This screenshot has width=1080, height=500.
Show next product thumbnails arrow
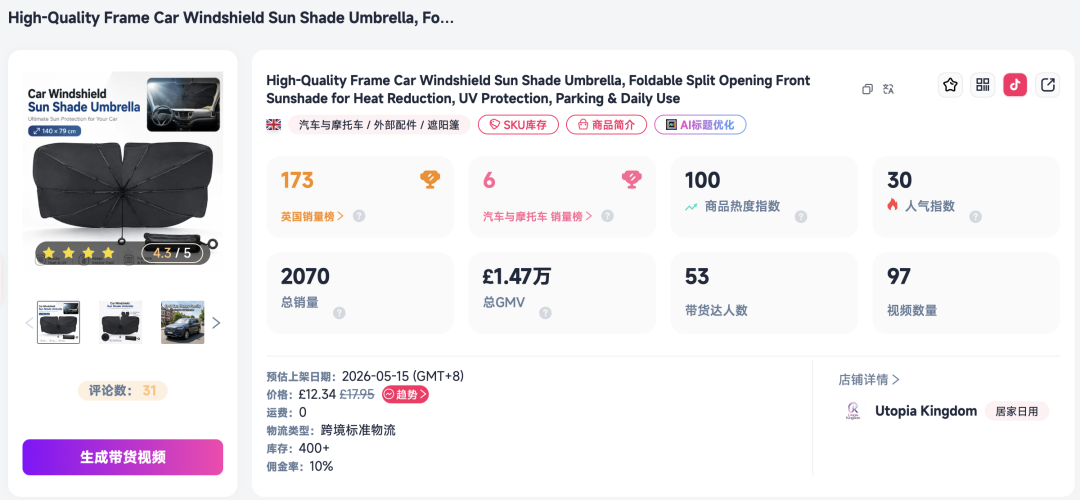[x=216, y=322]
